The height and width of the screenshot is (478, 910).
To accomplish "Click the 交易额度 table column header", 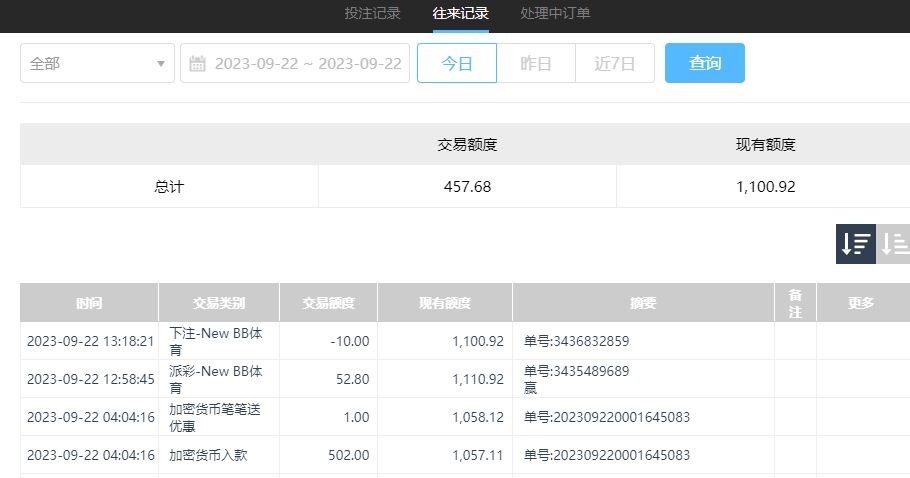I will pyautogui.click(x=328, y=303).
